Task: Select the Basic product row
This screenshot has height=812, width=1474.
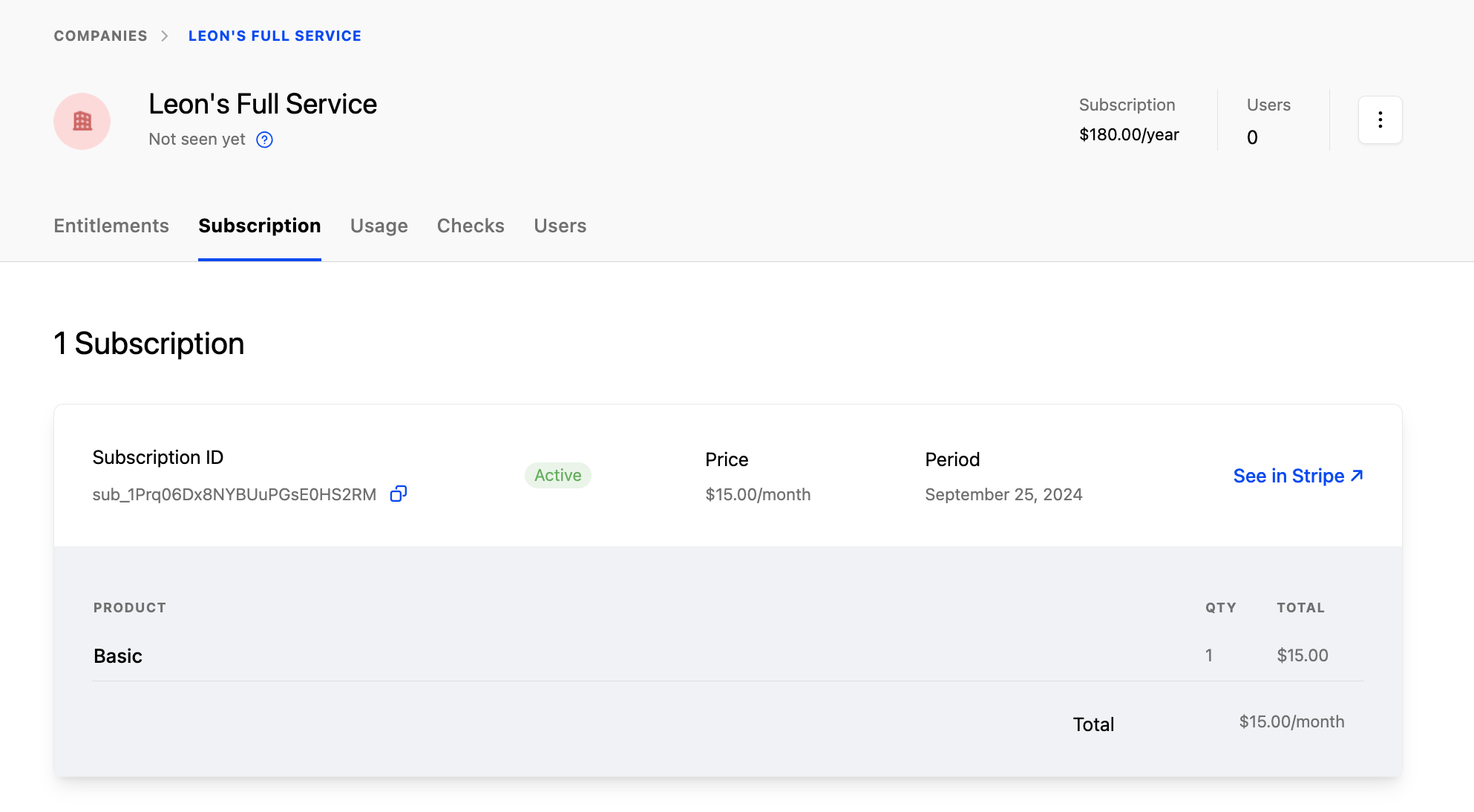Action: tap(118, 655)
